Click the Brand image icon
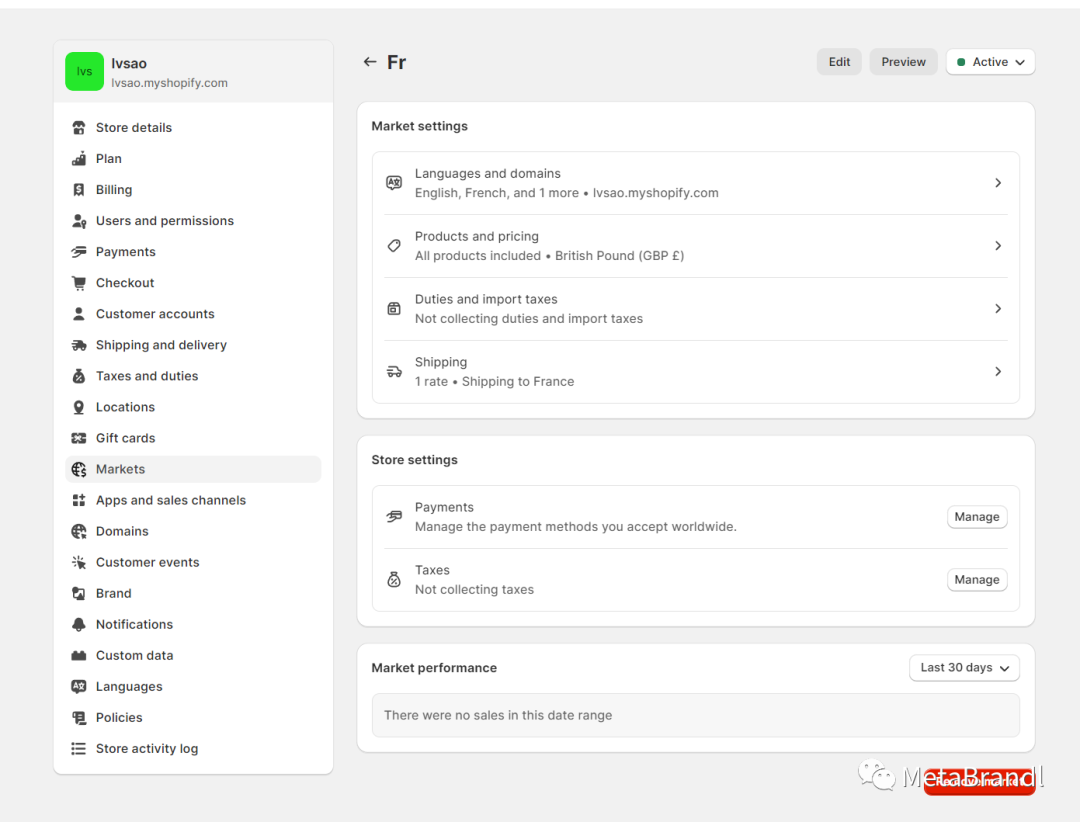This screenshot has height=822, width=1080. tap(79, 593)
